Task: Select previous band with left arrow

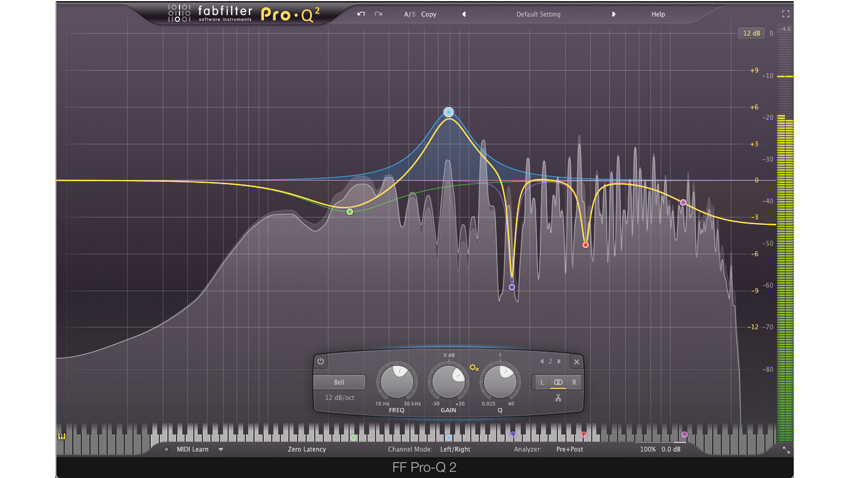Action: click(x=542, y=361)
